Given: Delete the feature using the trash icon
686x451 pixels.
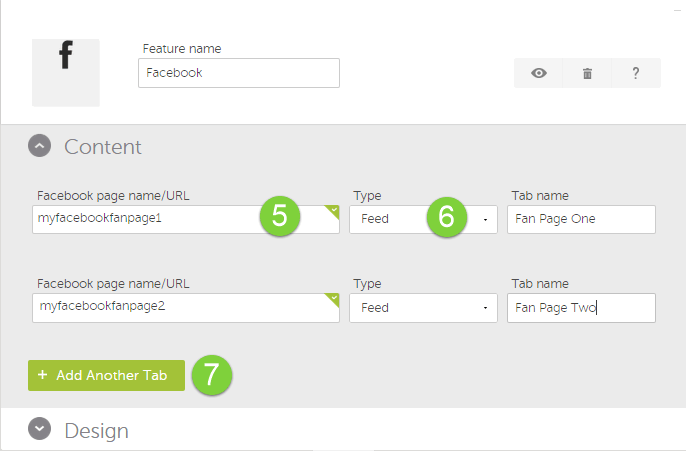Looking at the screenshot, I should pyautogui.click(x=587, y=73).
